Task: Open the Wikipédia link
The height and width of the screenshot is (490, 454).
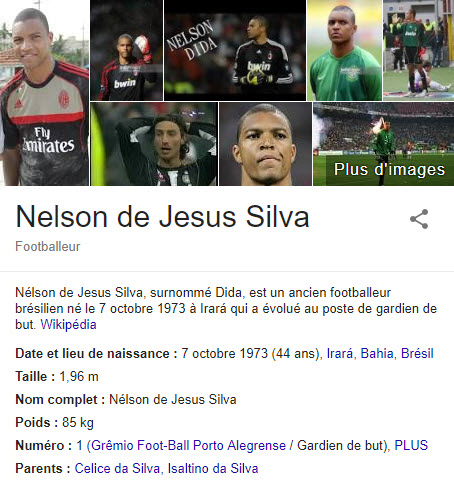Action: (68, 324)
